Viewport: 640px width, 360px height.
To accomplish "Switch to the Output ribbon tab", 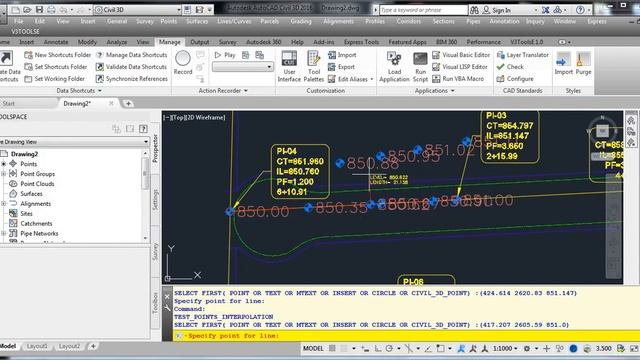I will pos(200,42).
